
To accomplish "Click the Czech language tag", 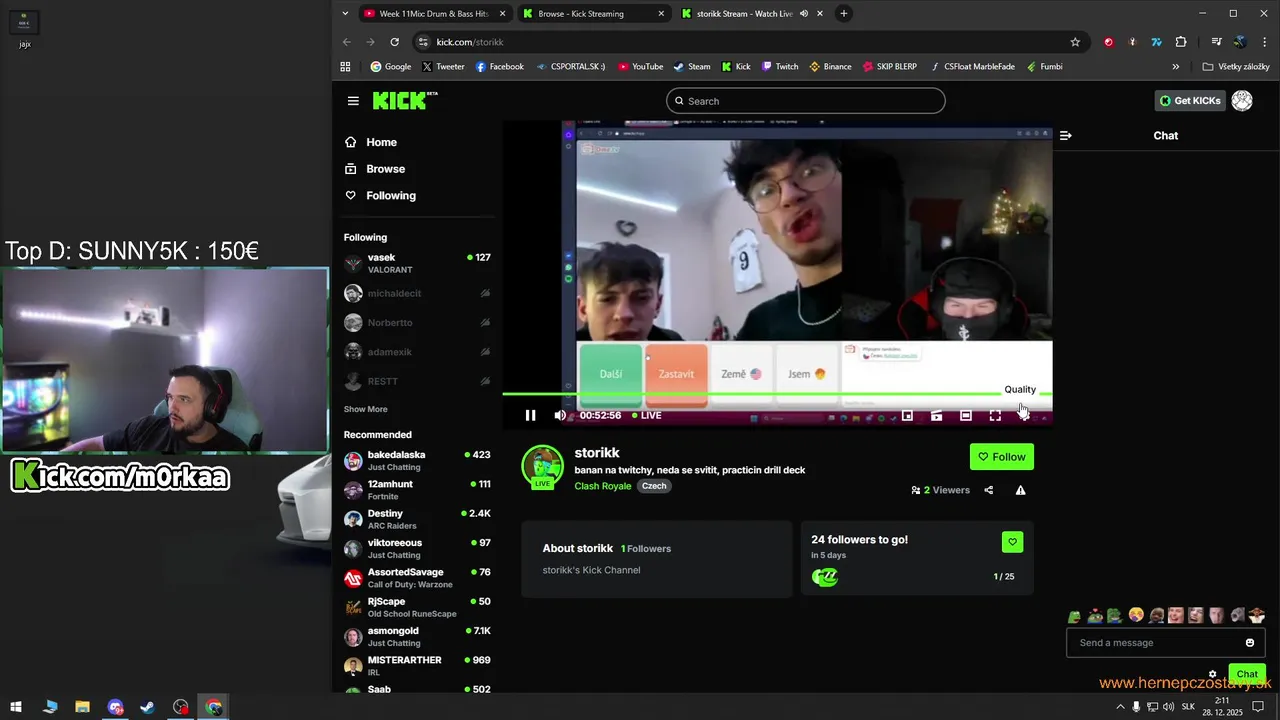I will coord(654,486).
